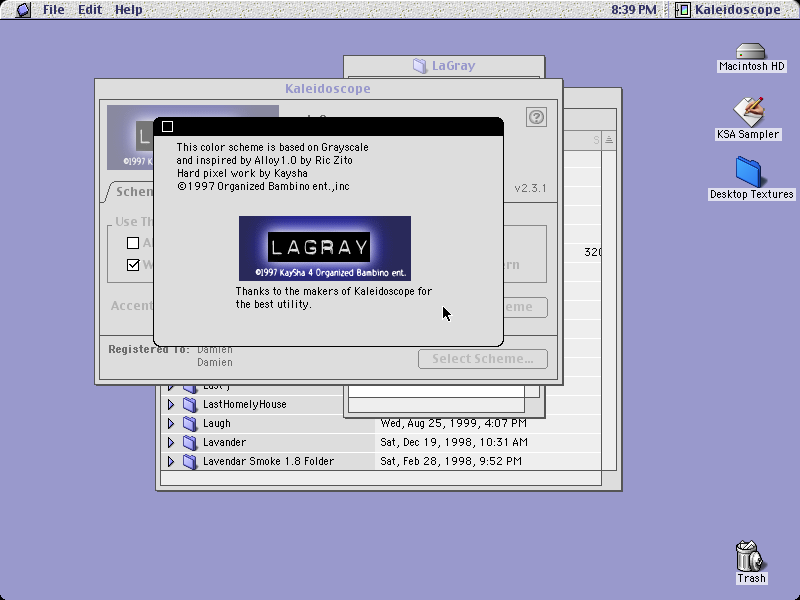Expand the Laugh folder disclosure triangle

171,423
